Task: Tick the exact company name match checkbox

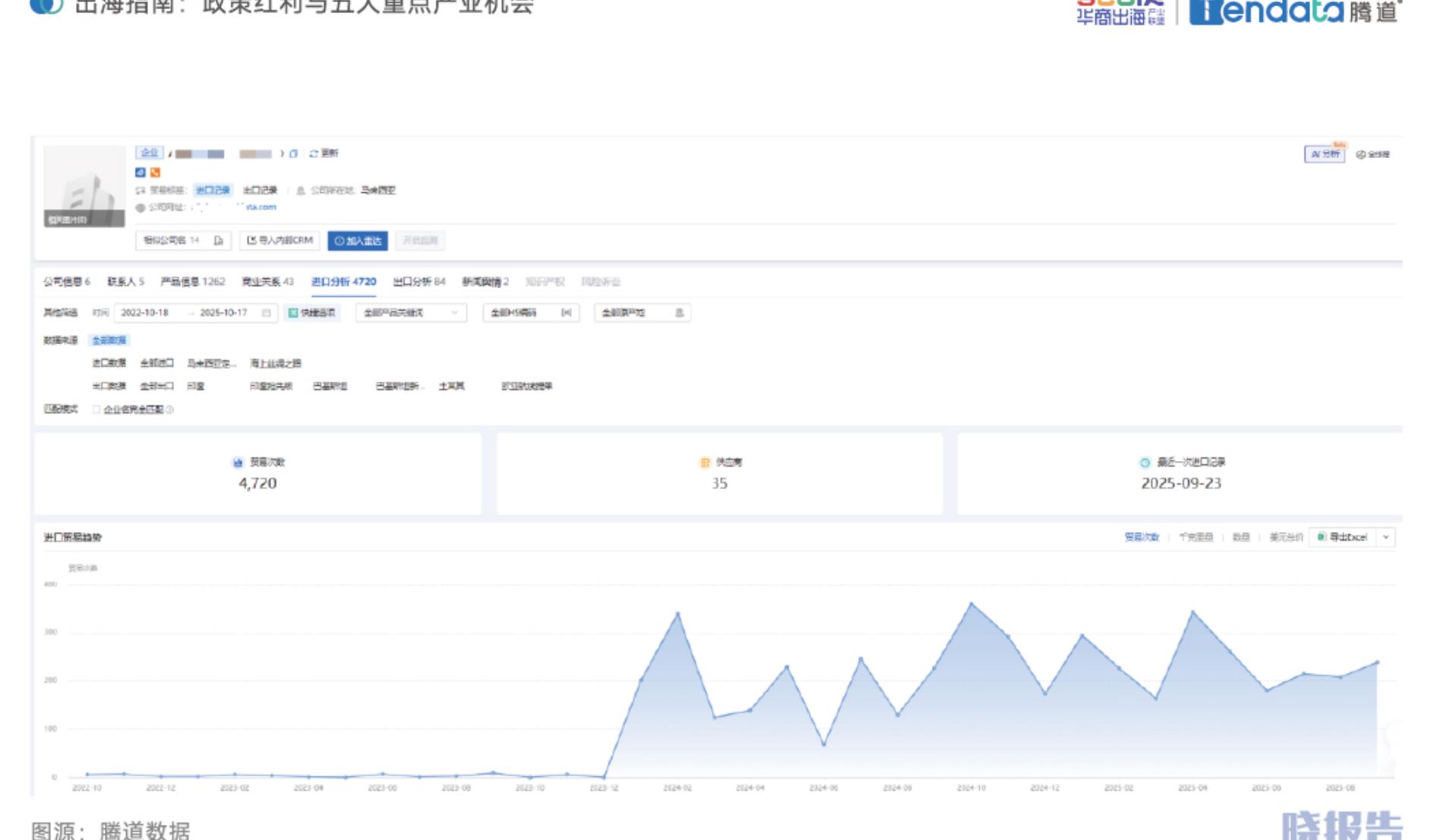Action: point(96,409)
